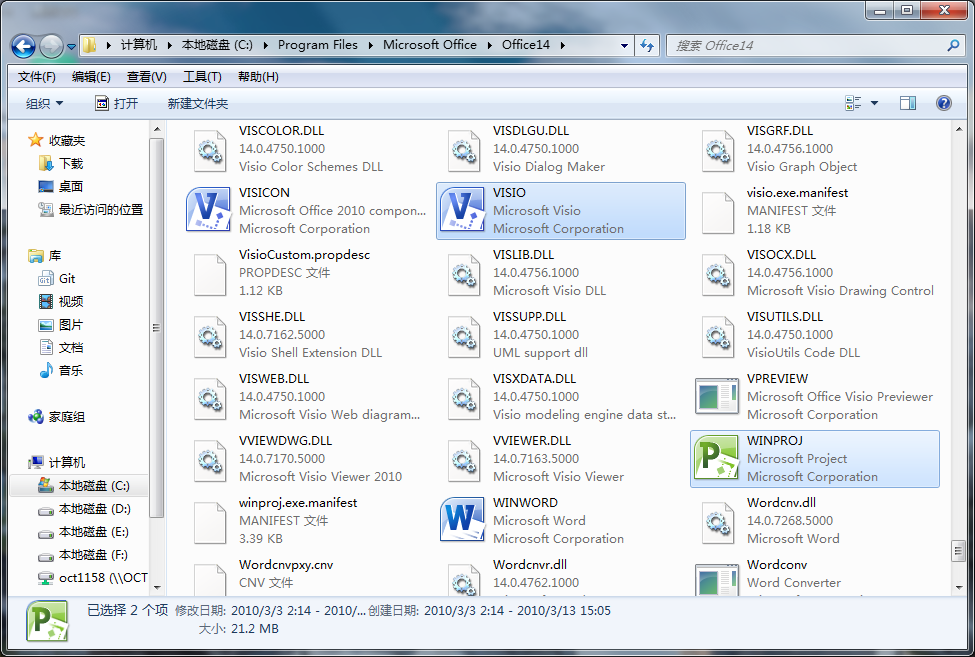Expand the address bar history dropdown

point(624,45)
